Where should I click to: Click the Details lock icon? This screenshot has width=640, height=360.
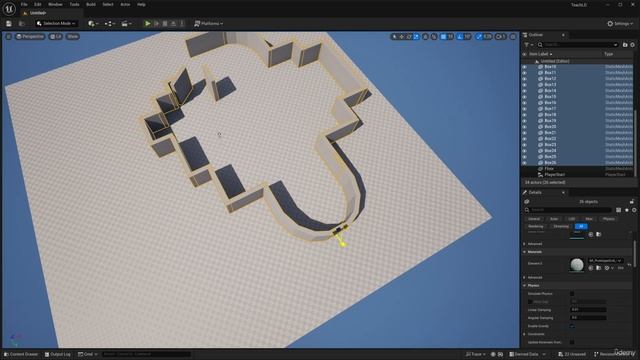click(x=632, y=202)
